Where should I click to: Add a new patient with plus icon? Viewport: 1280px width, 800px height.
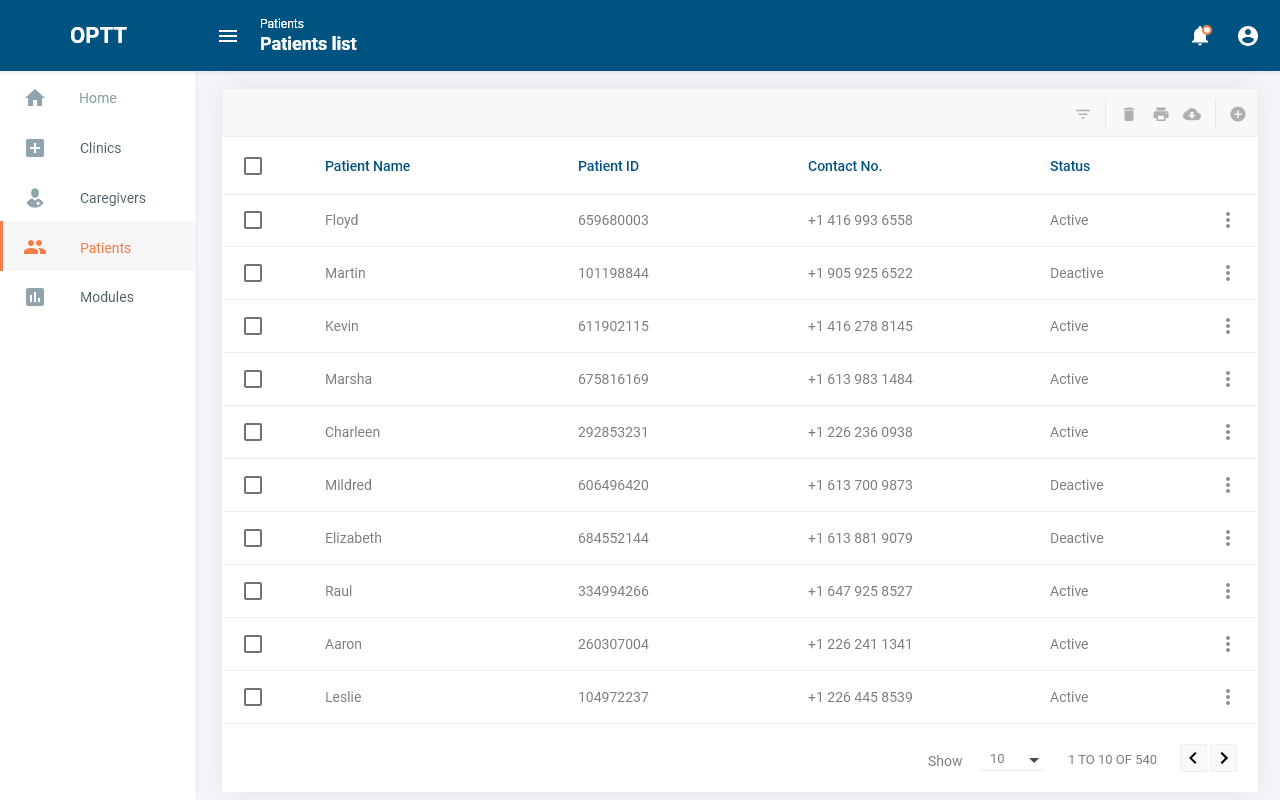[1238, 114]
